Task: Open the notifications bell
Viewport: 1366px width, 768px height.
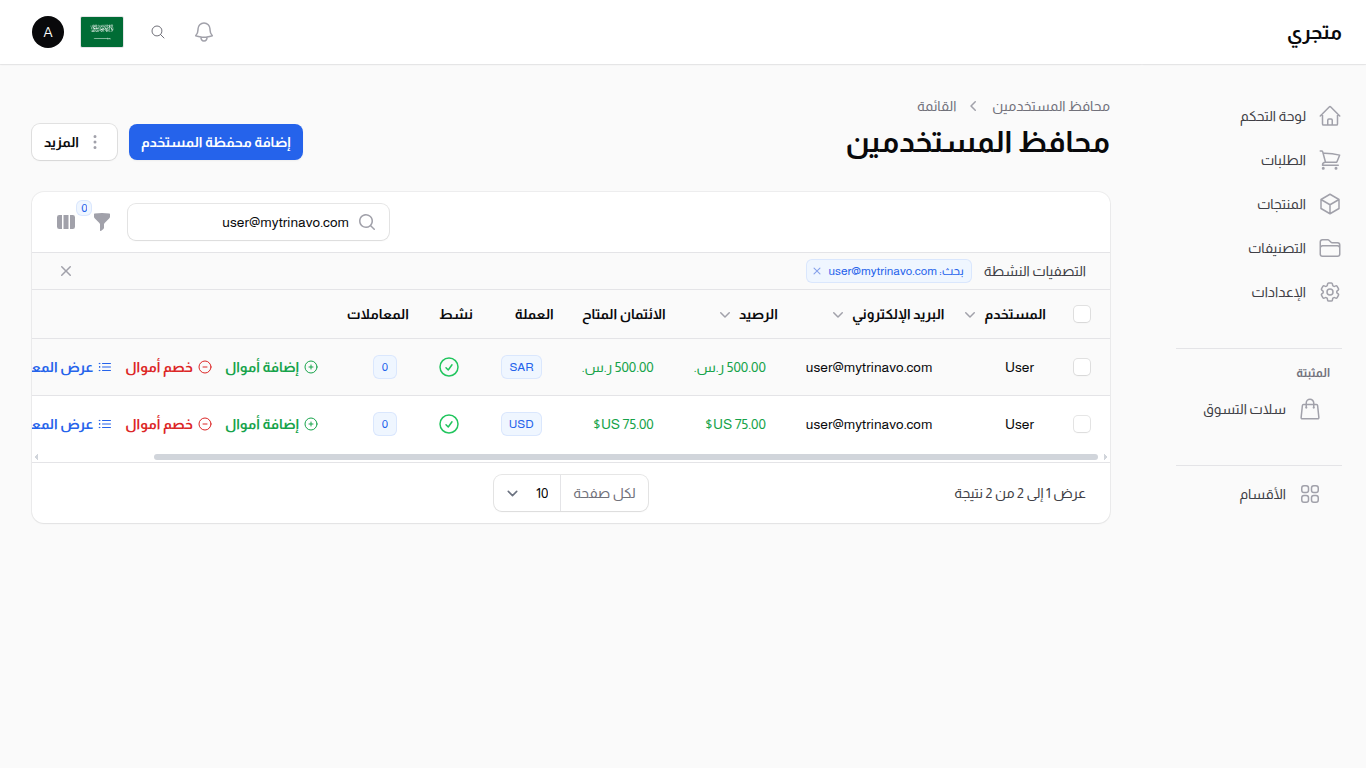Action: click(x=203, y=31)
